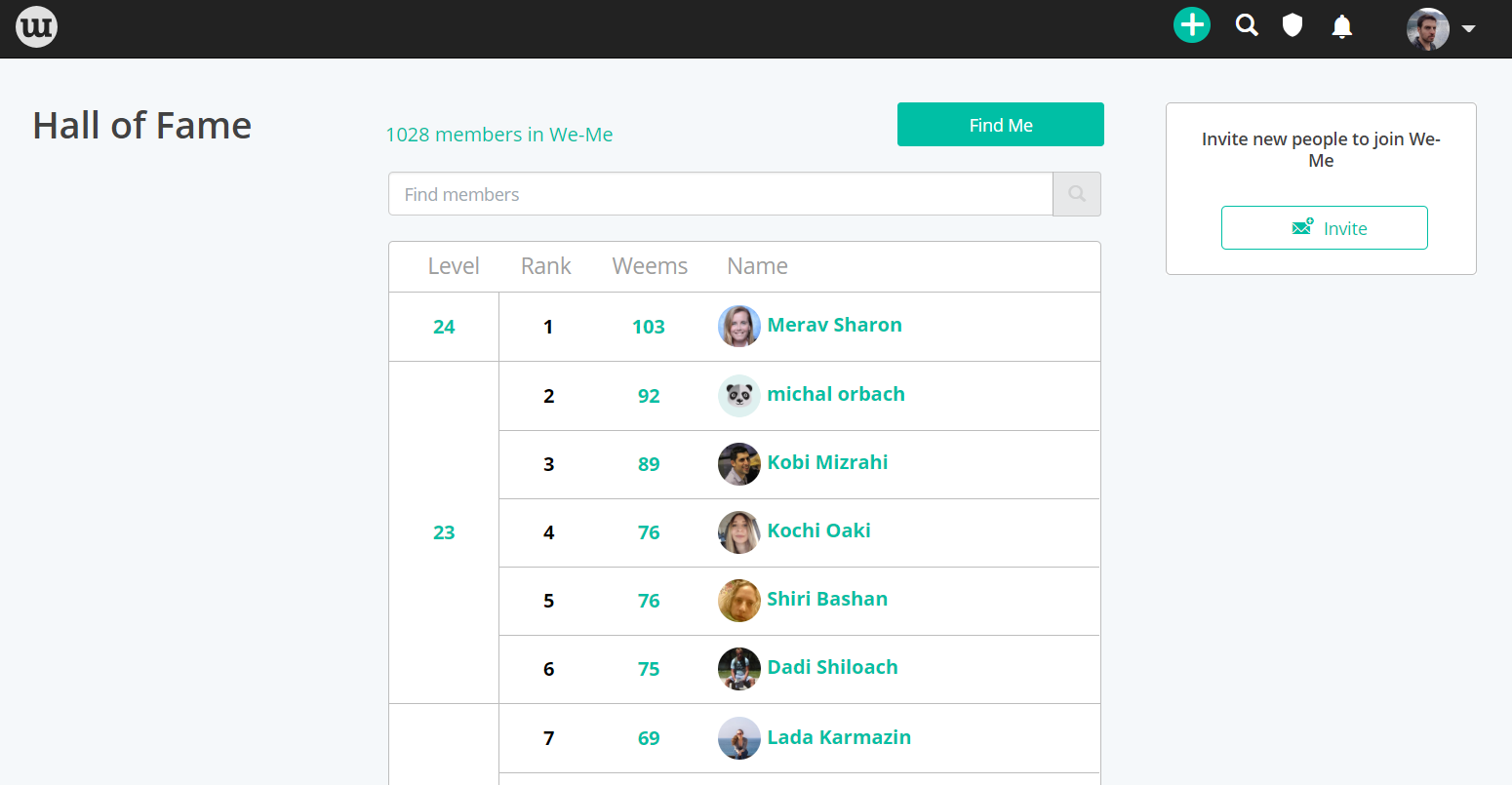The image size is (1512, 785).
Task: Click Merav Sharon's avatar photo
Action: 739,326
